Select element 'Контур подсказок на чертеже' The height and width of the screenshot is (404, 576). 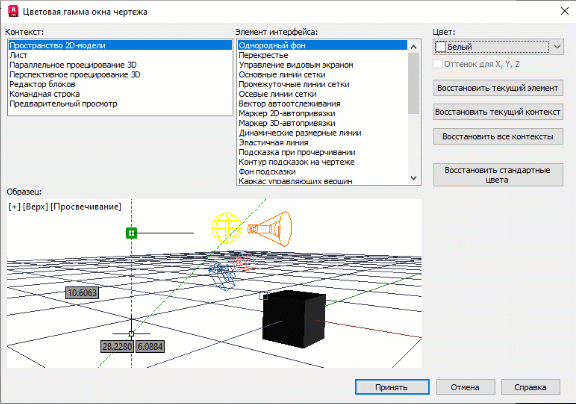(322, 162)
